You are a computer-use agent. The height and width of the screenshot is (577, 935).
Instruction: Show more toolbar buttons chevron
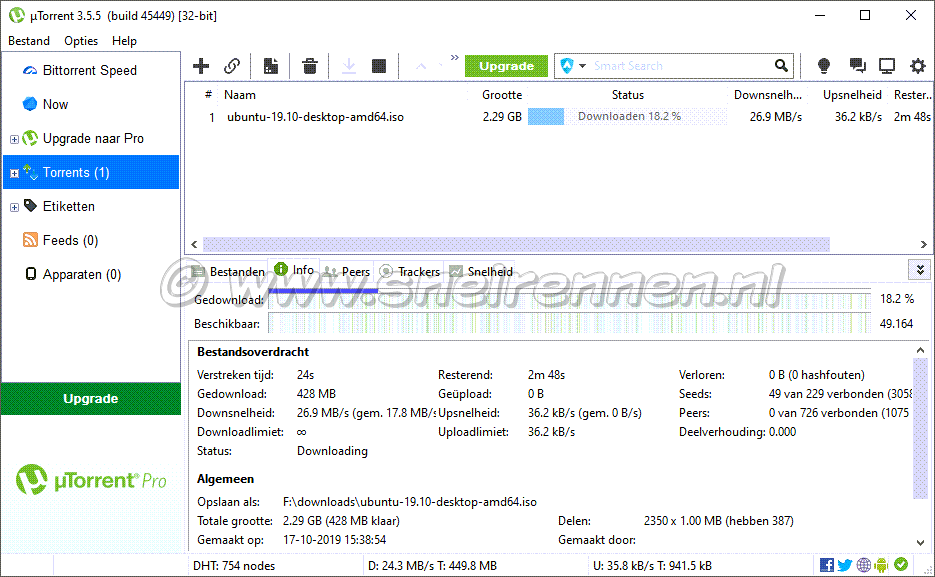(454, 58)
